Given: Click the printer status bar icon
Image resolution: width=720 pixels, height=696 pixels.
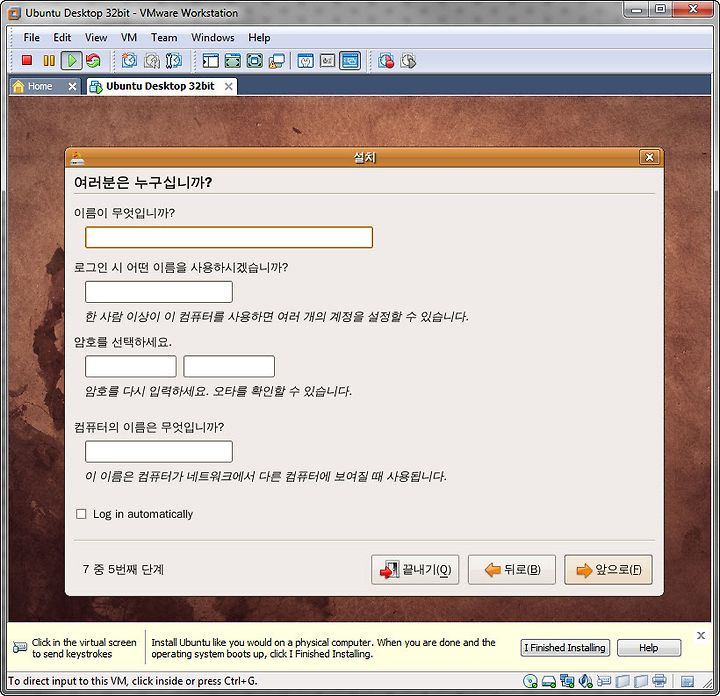Looking at the screenshot, I should point(659,681).
